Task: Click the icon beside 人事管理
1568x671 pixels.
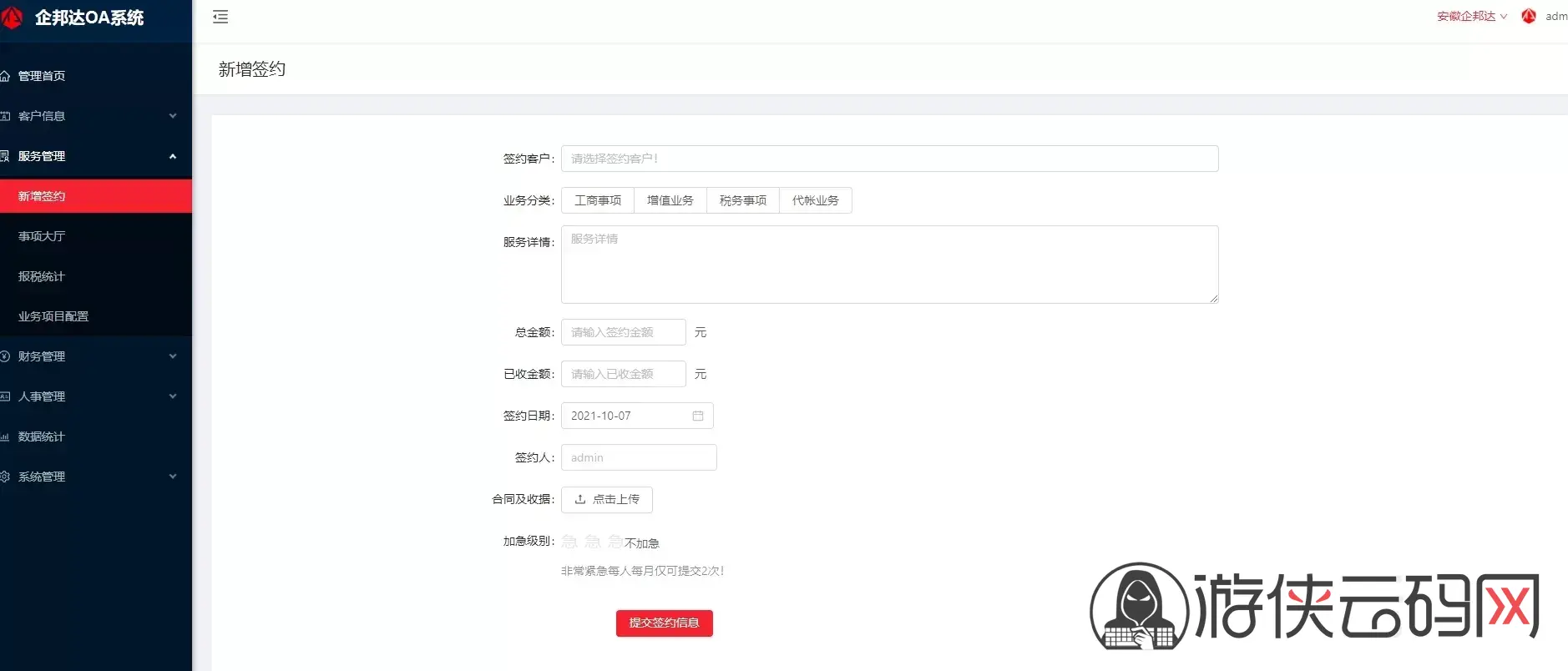Action: point(5,396)
